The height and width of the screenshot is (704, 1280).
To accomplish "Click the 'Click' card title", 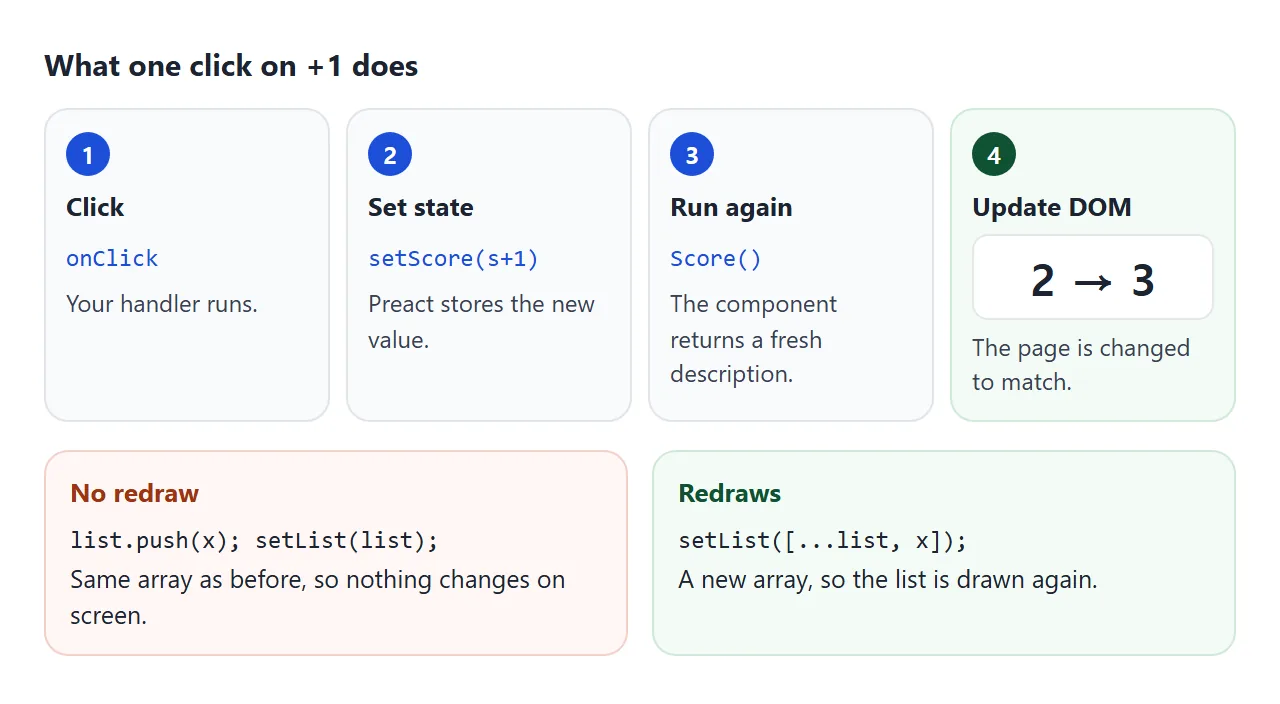I will 95,207.
